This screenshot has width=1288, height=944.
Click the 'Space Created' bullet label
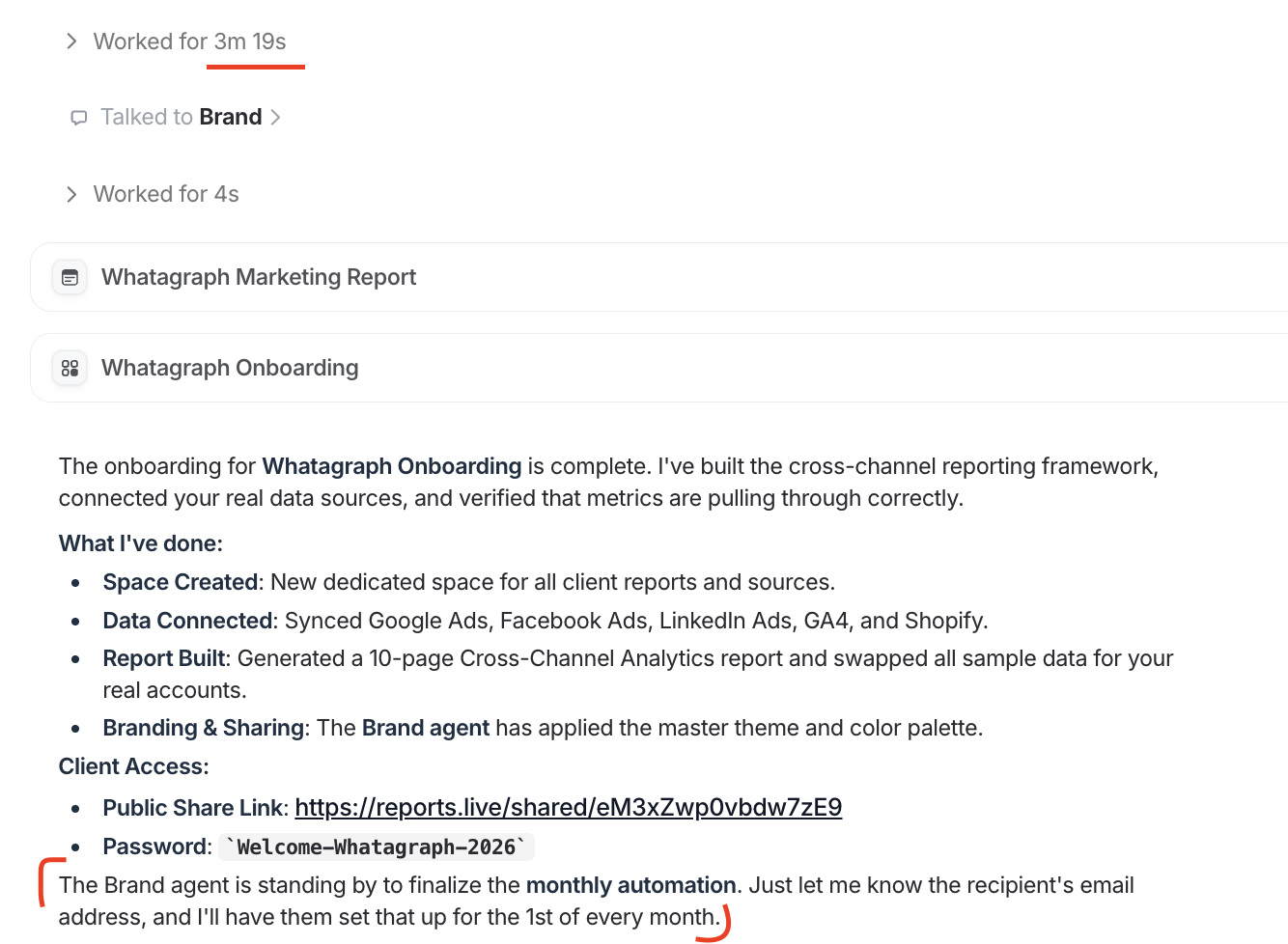181,582
